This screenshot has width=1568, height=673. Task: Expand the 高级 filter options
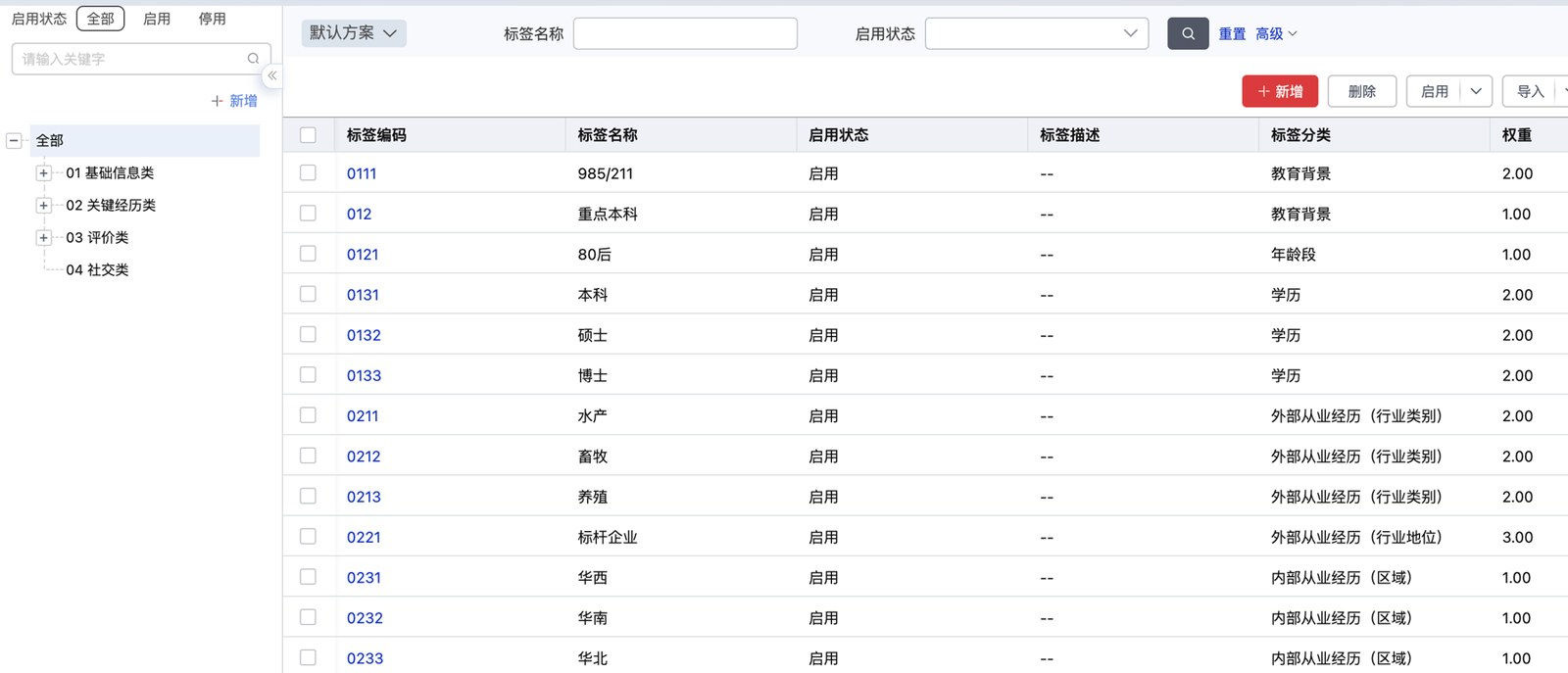point(1276,34)
